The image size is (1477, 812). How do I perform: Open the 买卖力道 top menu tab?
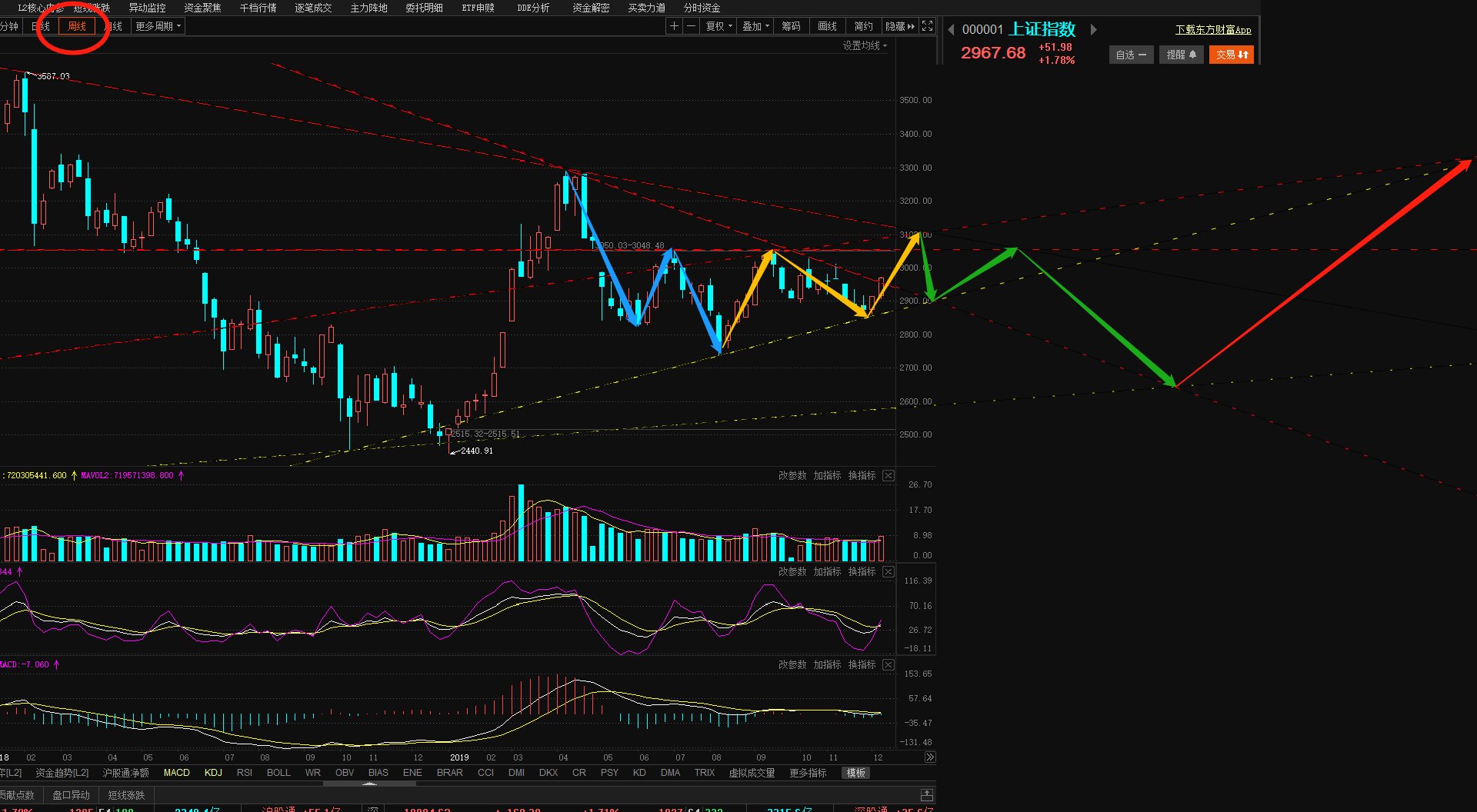[x=646, y=8]
